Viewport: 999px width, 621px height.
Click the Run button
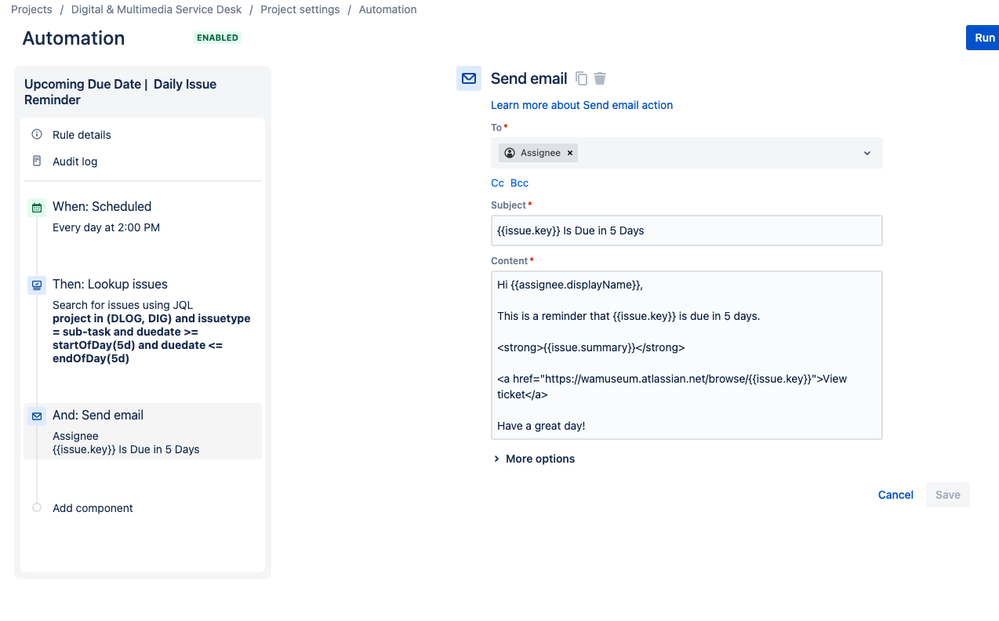point(983,38)
